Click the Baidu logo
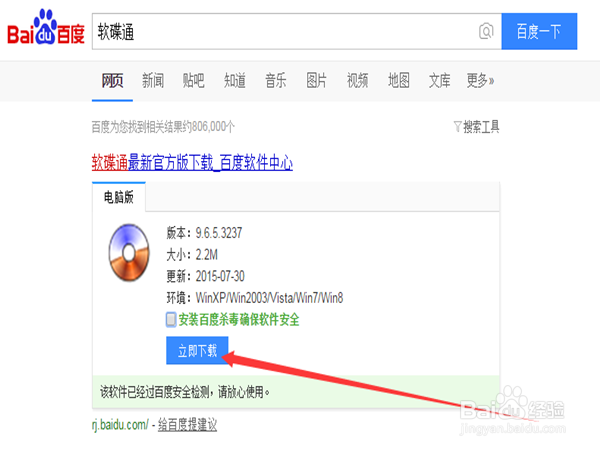This screenshot has width=600, height=450. [46, 28]
